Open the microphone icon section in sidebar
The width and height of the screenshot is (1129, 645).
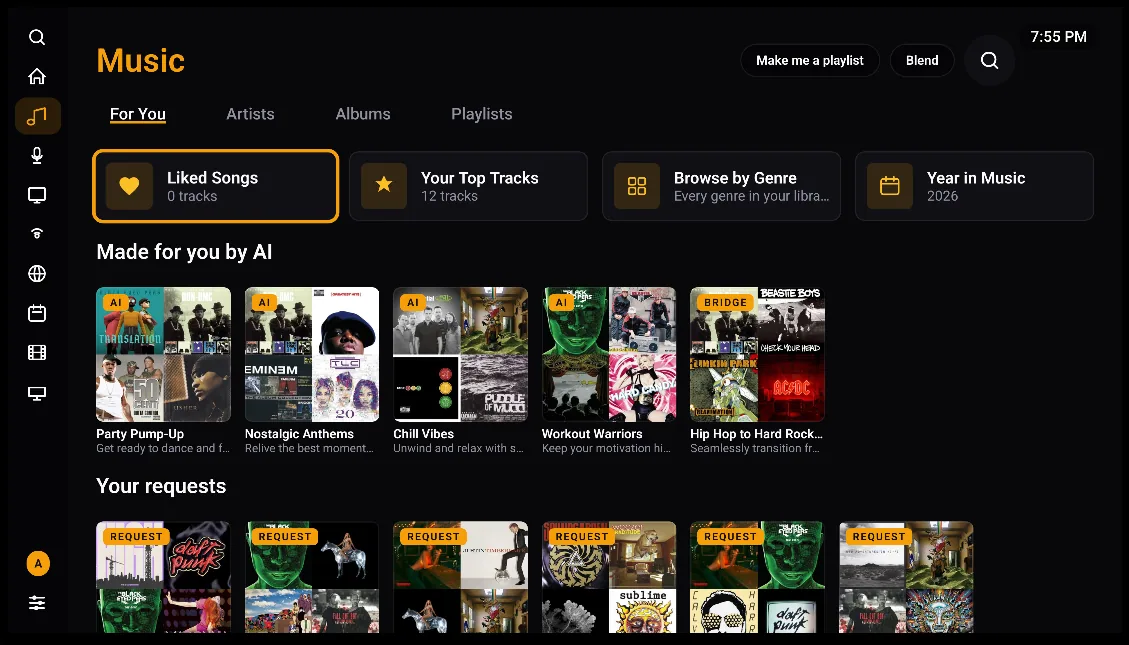coord(37,155)
